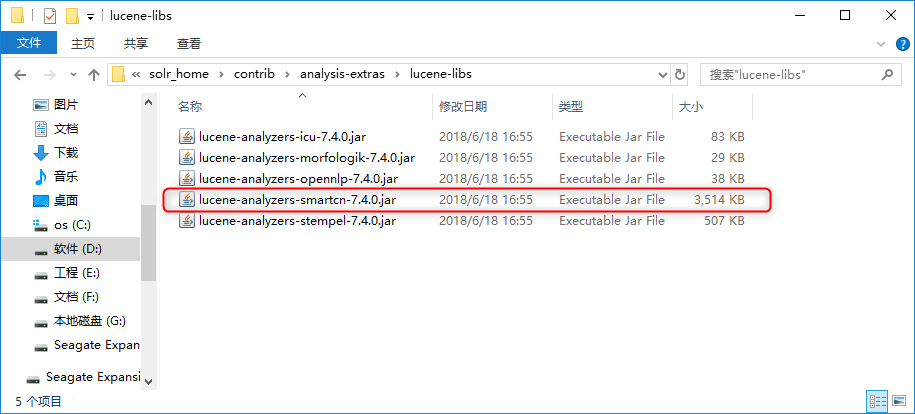This screenshot has height=414, width=915.
Task: Go forward with the right arrow
Action: pyautogui.click(x=50, y=75)
